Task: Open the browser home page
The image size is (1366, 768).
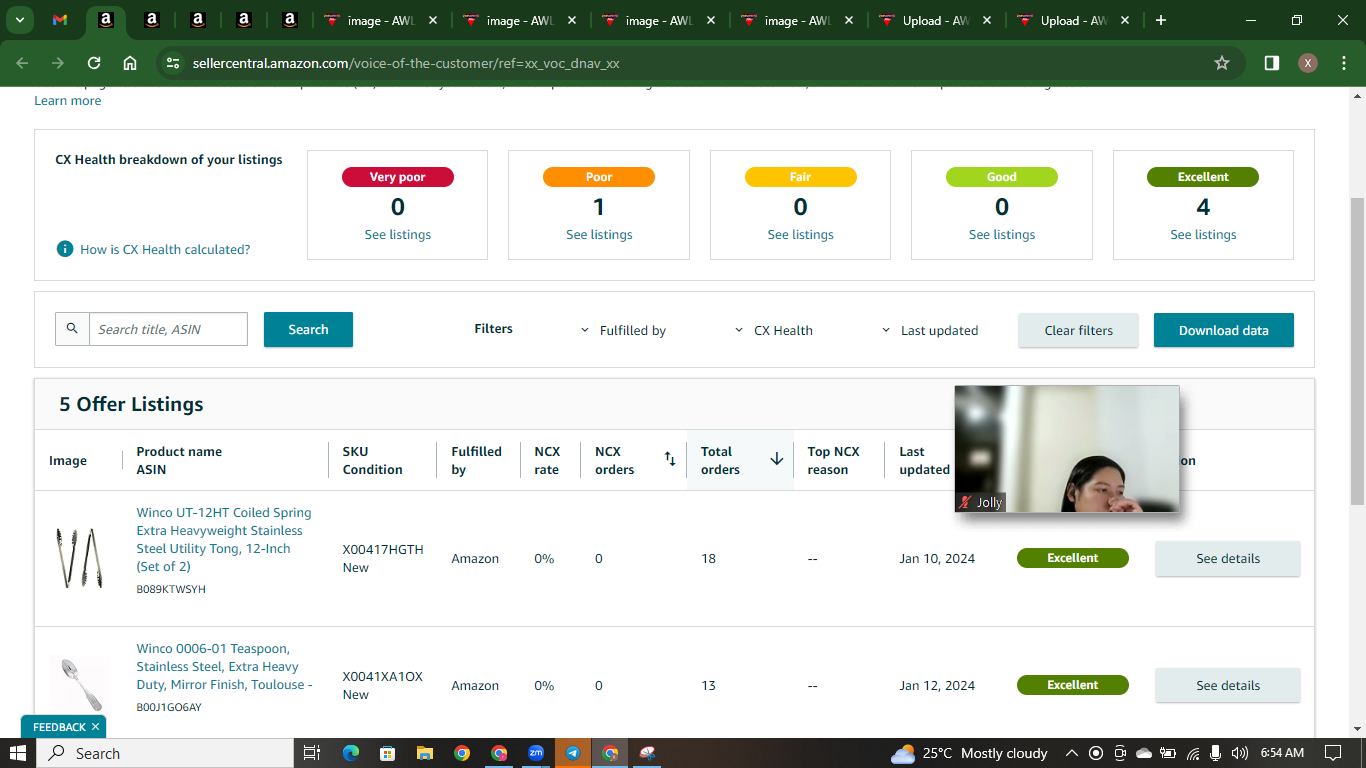Action: 130,63
